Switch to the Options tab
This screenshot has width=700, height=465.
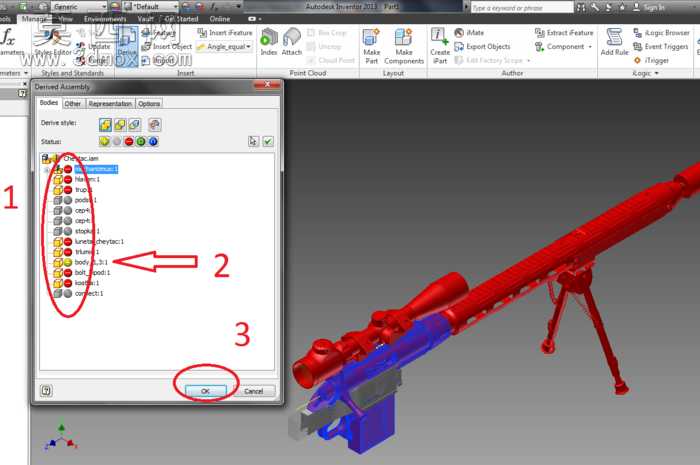pos(149,104)
